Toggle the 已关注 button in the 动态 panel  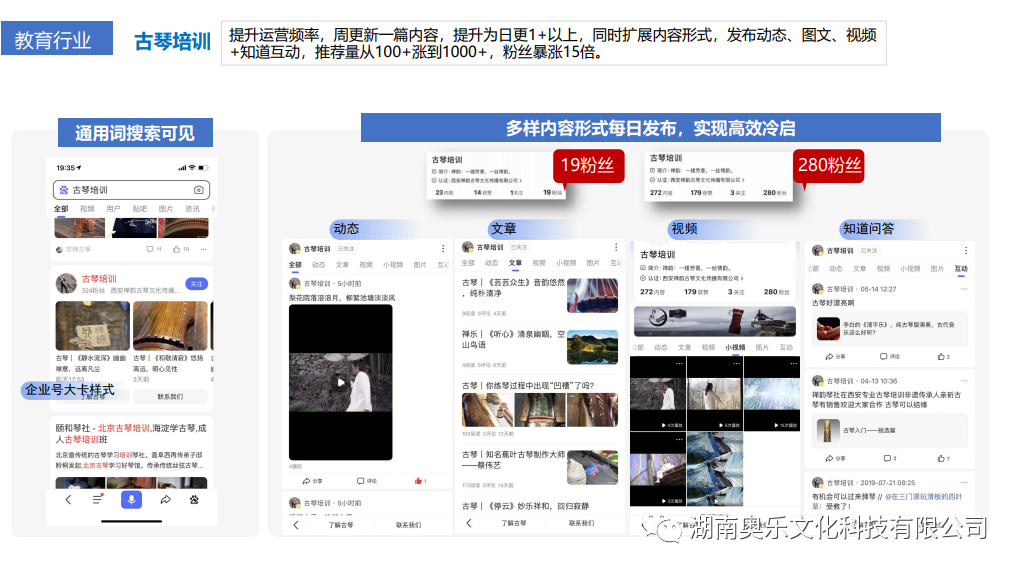pyautogui.click(x=346, y=249)
